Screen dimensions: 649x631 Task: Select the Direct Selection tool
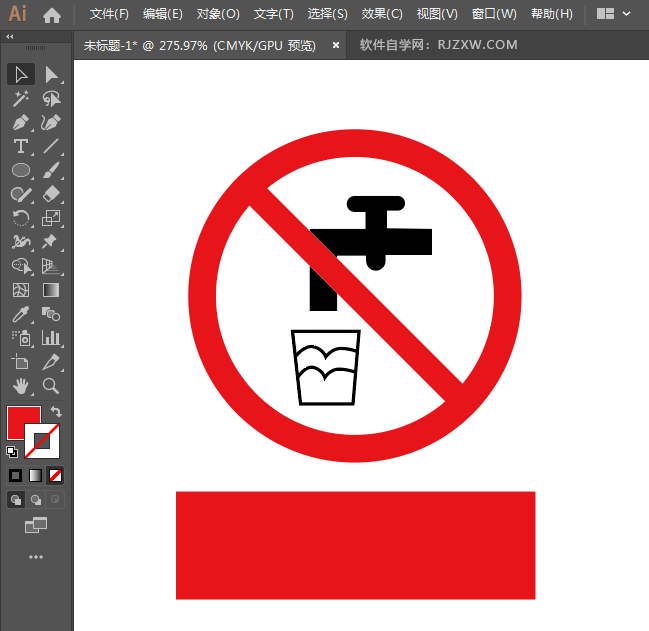click(x=51, y=74)
